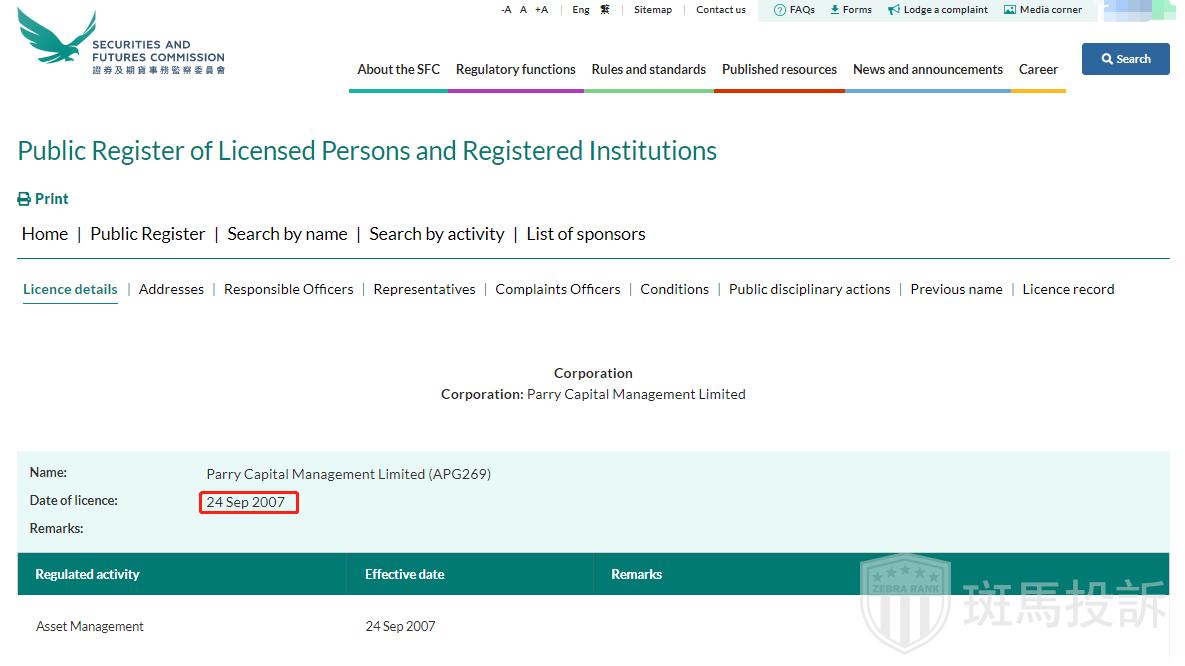Viewport: 1185px width, 666px height.
Task: Expand the Regulatory functions menu
Action: click(515, 70)
